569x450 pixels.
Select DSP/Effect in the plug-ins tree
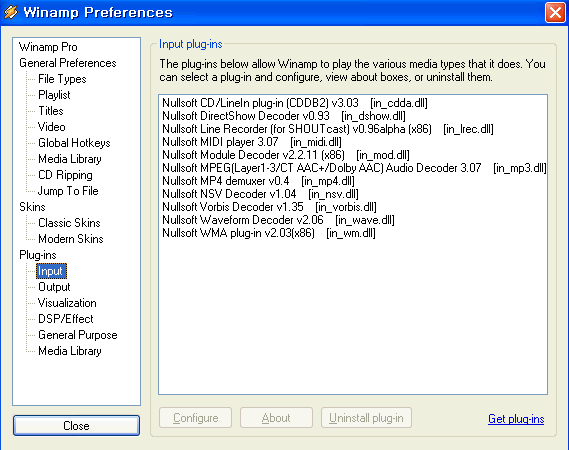(66, 319)
